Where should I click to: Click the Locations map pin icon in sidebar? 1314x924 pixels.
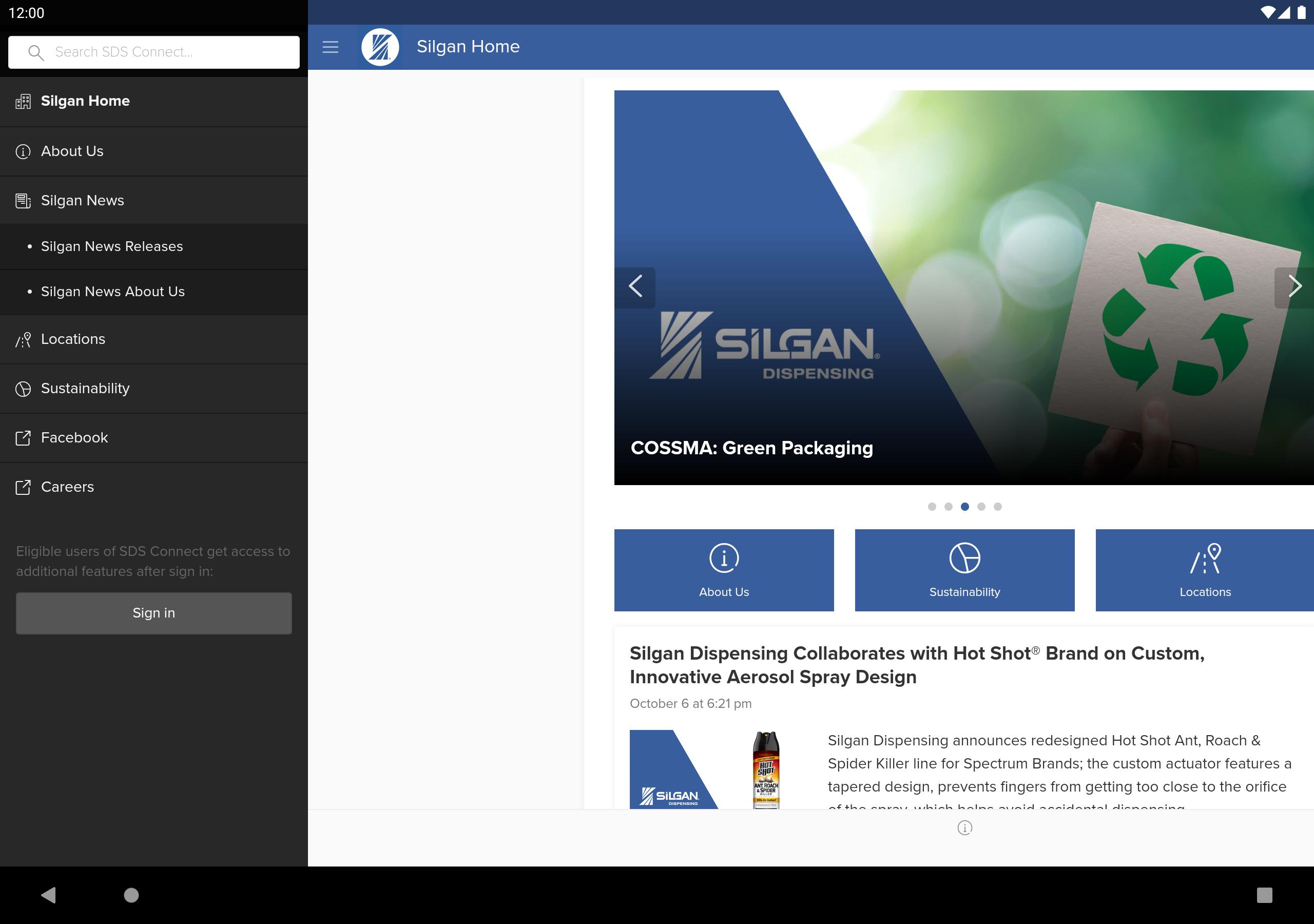[x=23, y=340]
